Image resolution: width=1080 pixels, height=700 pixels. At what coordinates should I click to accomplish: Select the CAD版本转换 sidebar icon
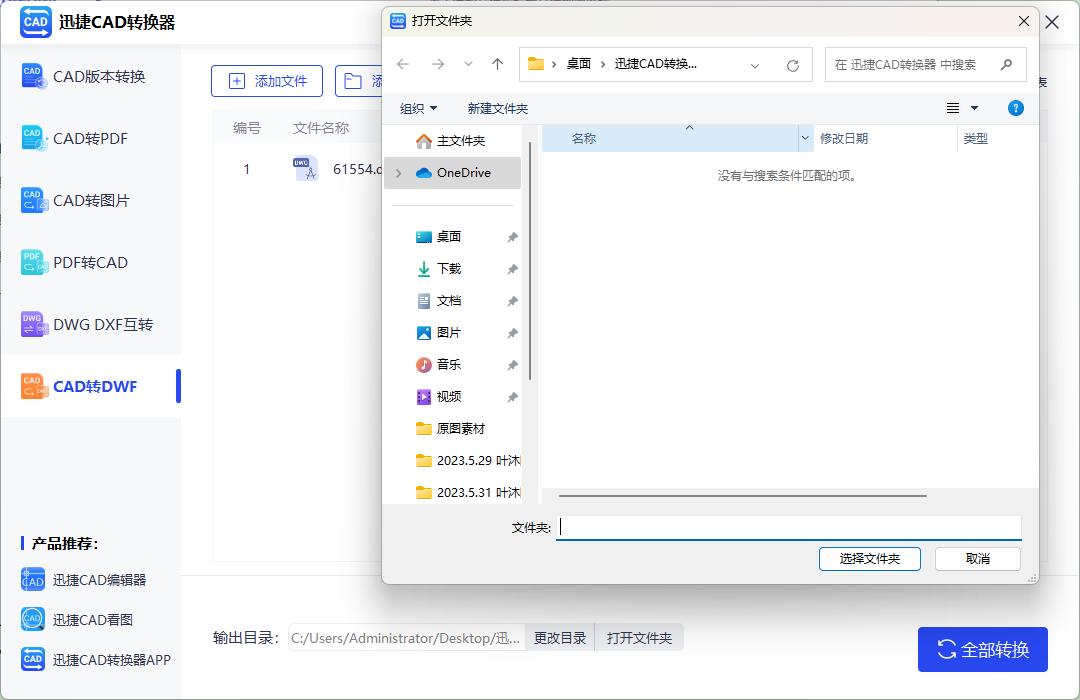click(x=33, y=76)
